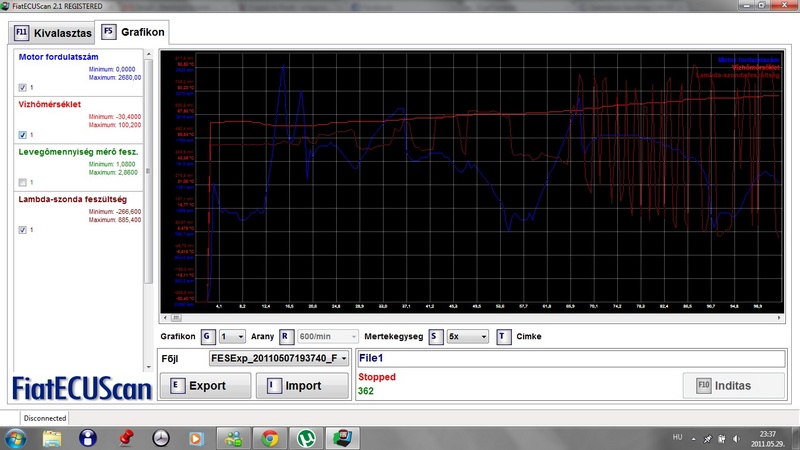Toggle Vízhőmérséklet checkbox
Image resolution: width=800 pixels, height=450 pixels.
[x=22, y=135]
